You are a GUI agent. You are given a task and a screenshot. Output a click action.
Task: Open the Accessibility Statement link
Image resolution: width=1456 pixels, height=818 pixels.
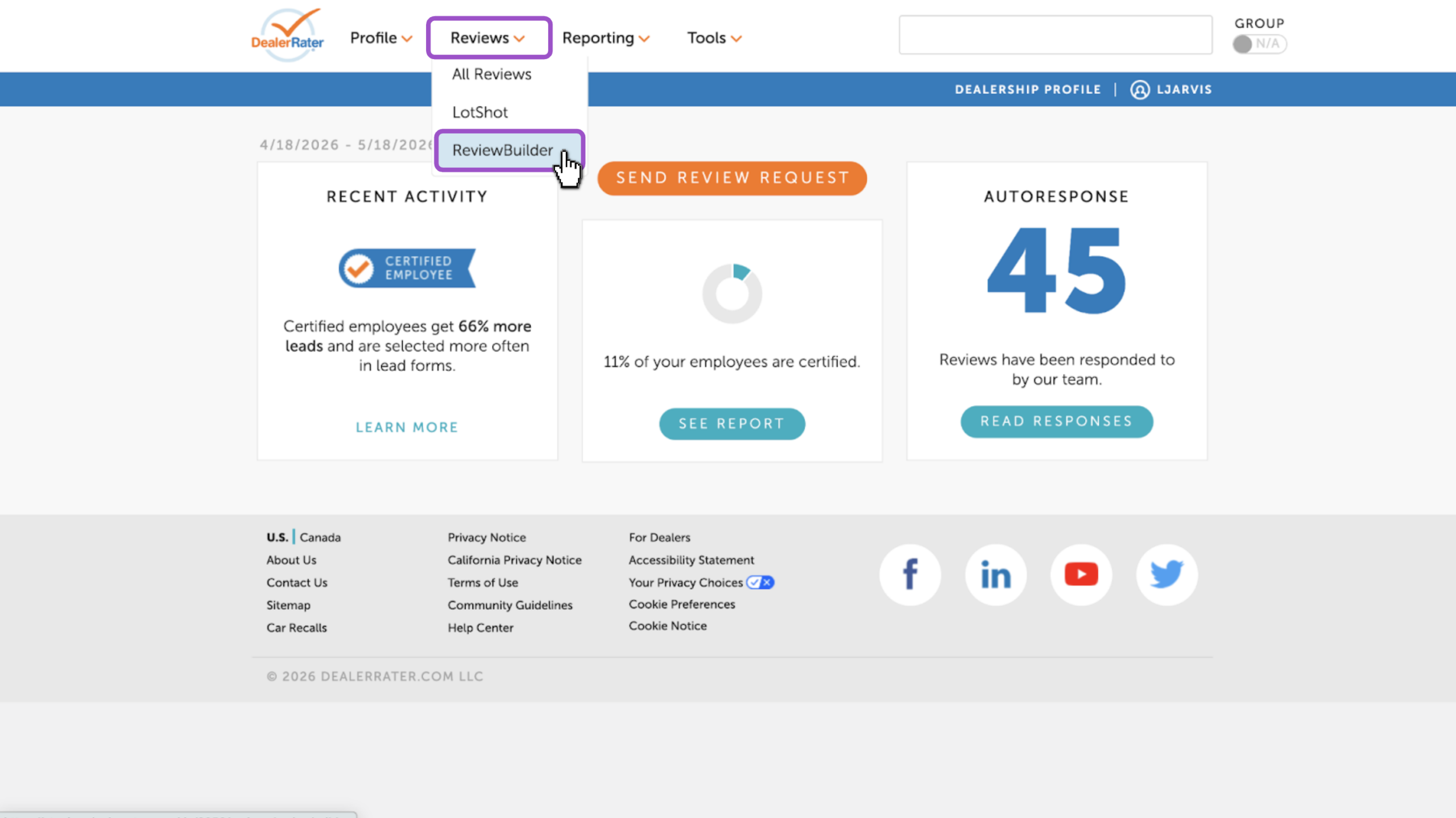pos(692,560)
